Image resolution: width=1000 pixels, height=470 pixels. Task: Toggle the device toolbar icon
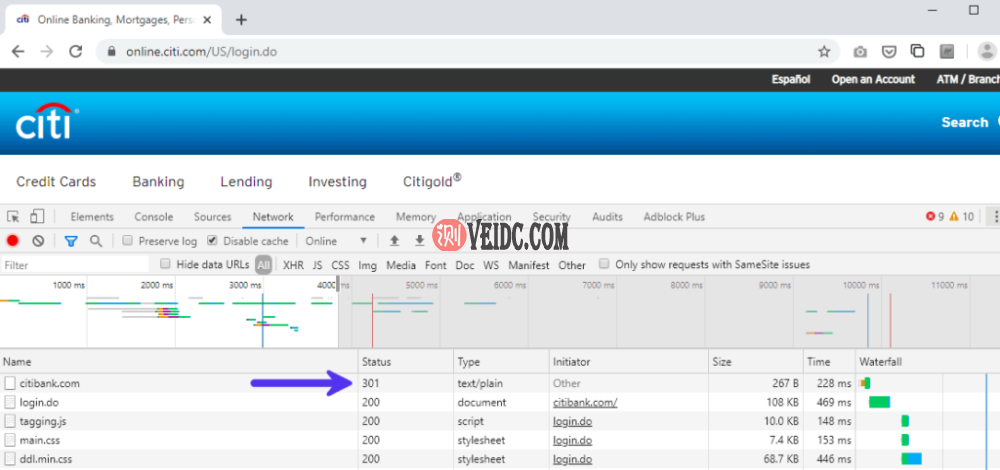tap(37, 217)
